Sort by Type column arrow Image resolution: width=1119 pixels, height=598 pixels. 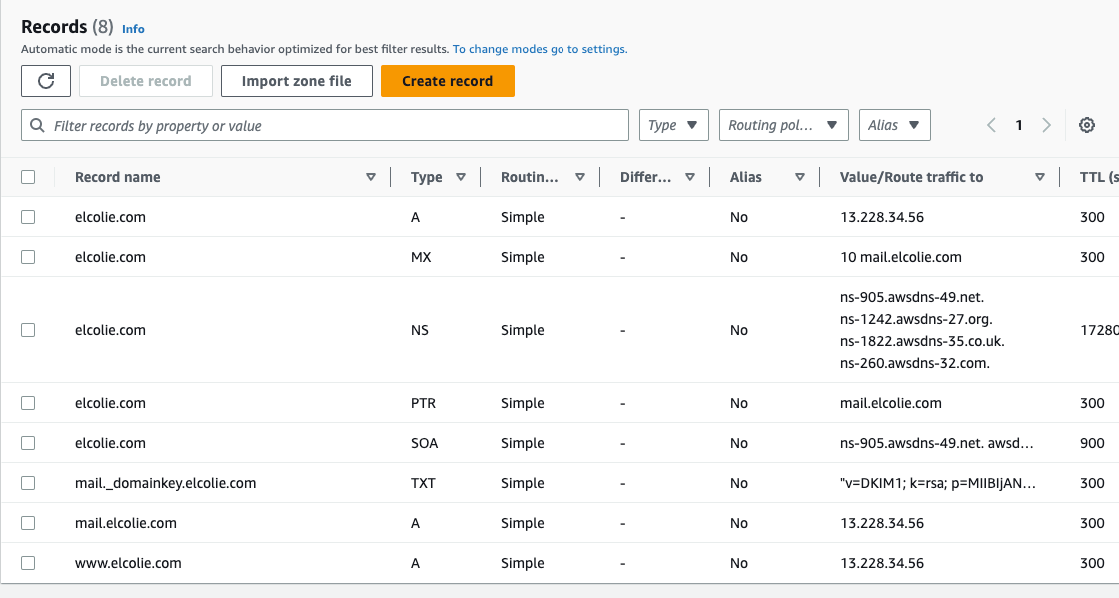point(461,177)
